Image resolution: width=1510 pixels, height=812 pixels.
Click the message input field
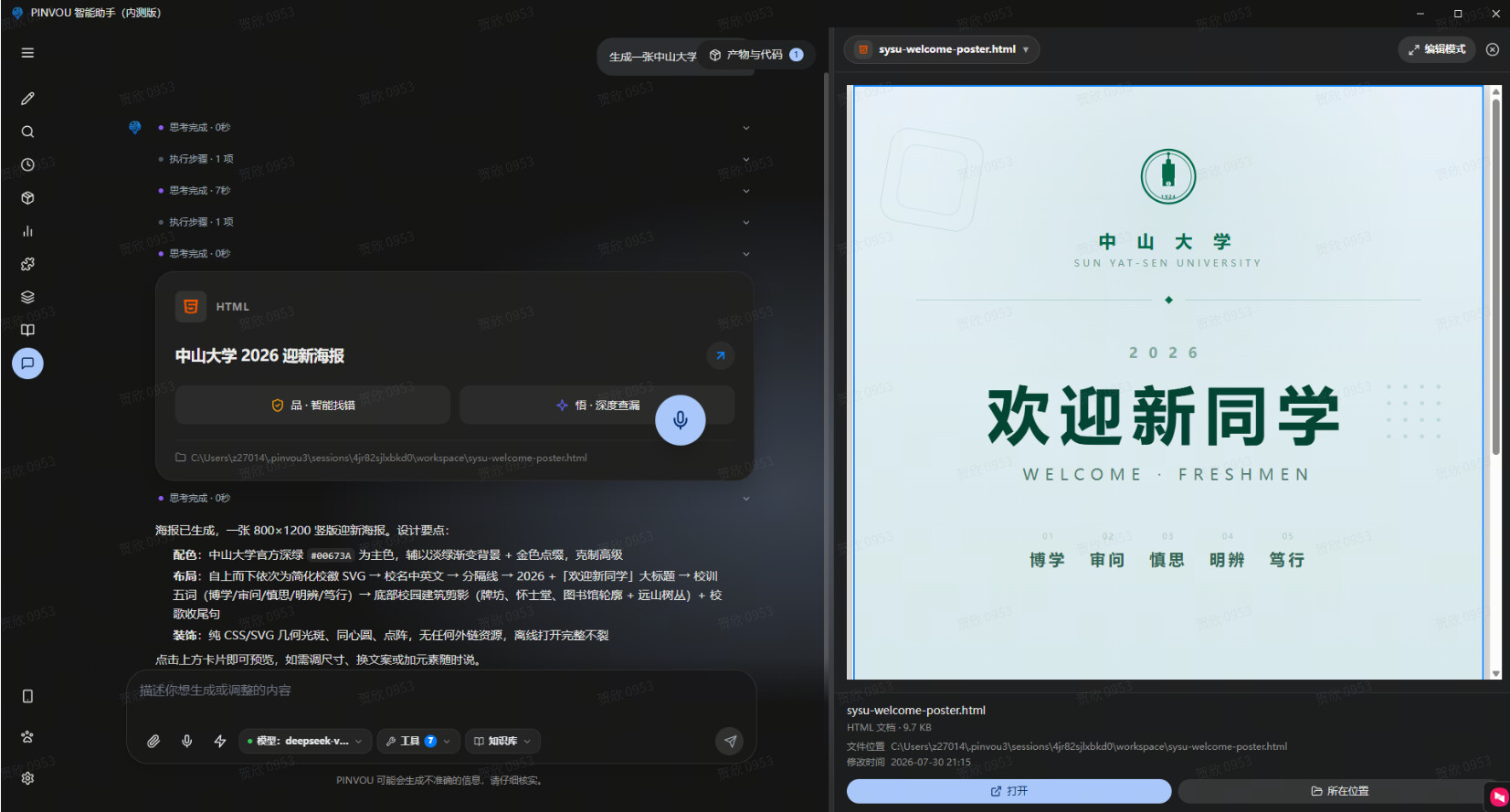point(441,691)
